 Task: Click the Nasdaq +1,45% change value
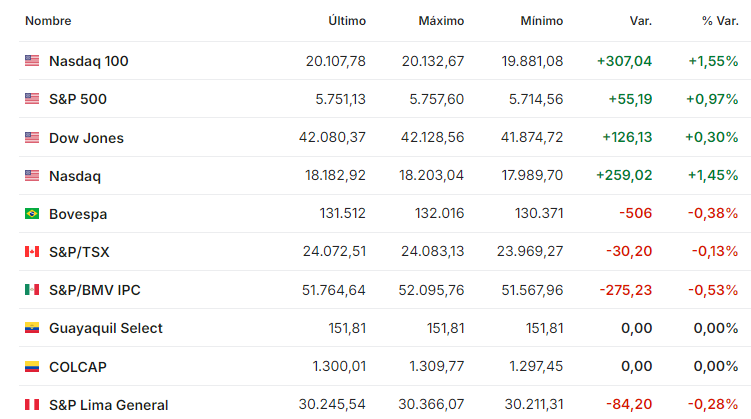click(713, 175)
